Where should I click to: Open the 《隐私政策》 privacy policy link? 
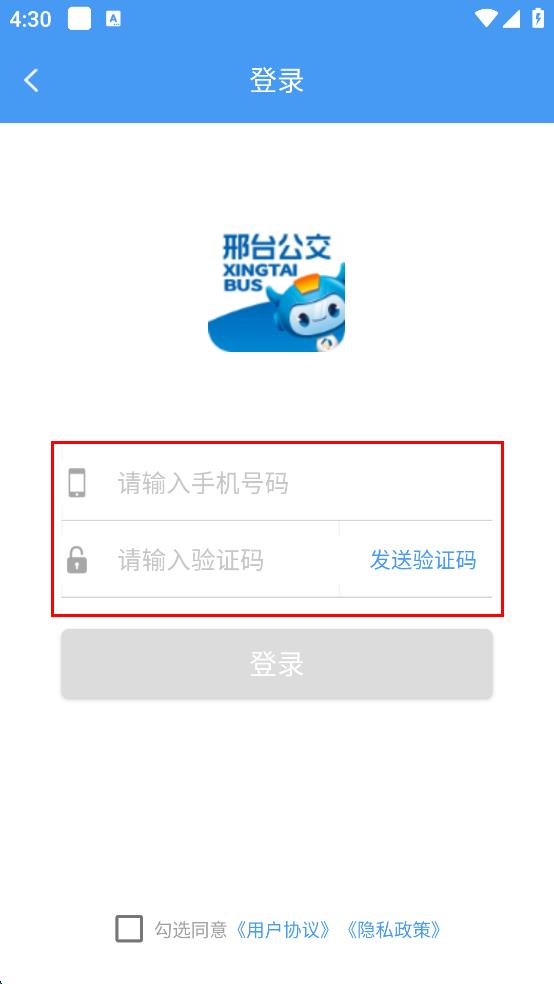pyautogui.click(x=393, y=929)
